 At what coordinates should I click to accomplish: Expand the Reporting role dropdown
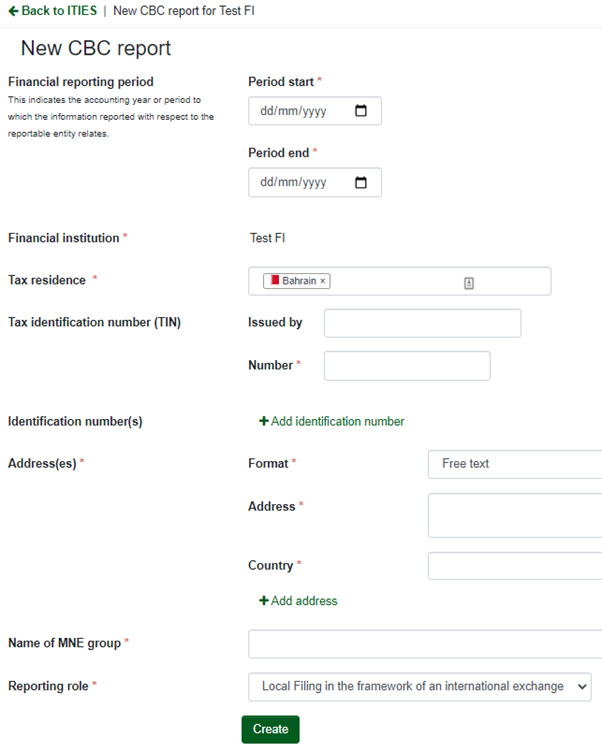pos(420,687)
